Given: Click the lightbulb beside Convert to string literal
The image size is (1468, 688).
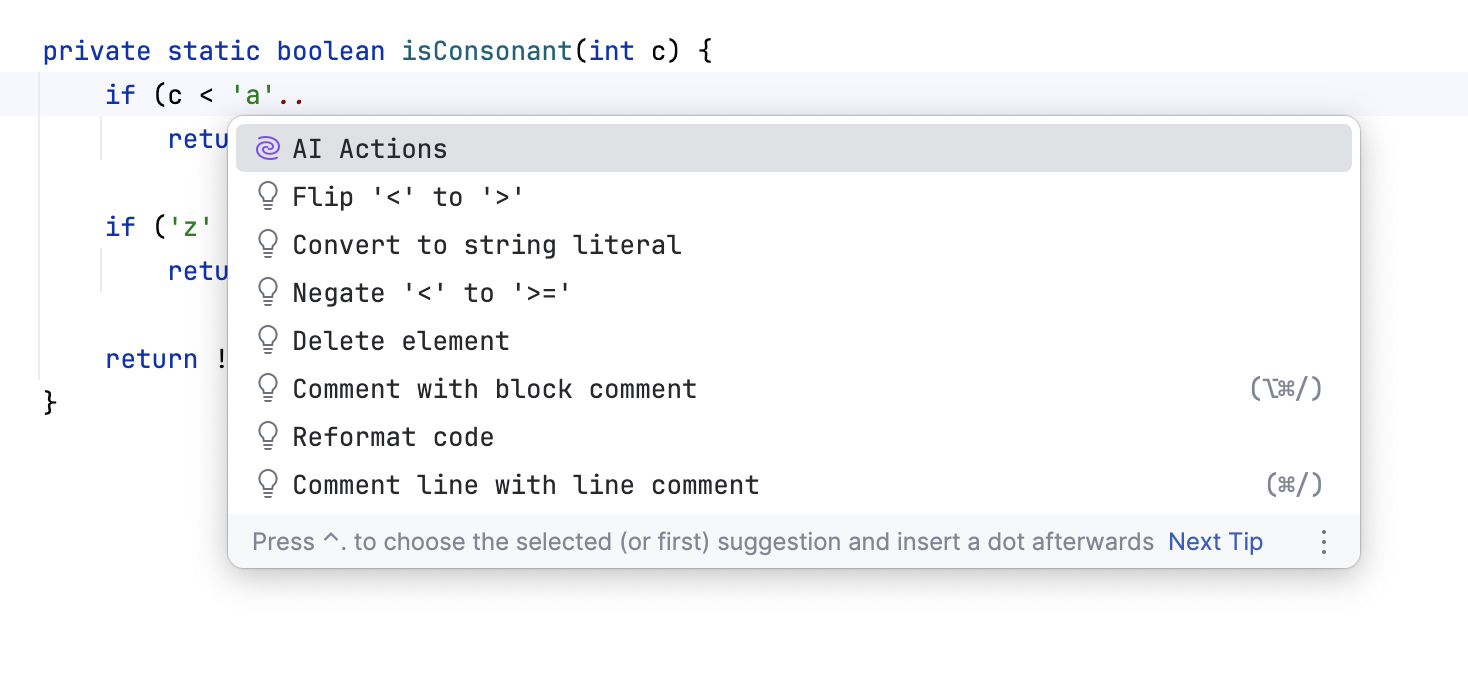Looking at the screenshot, I should (267, 244).
